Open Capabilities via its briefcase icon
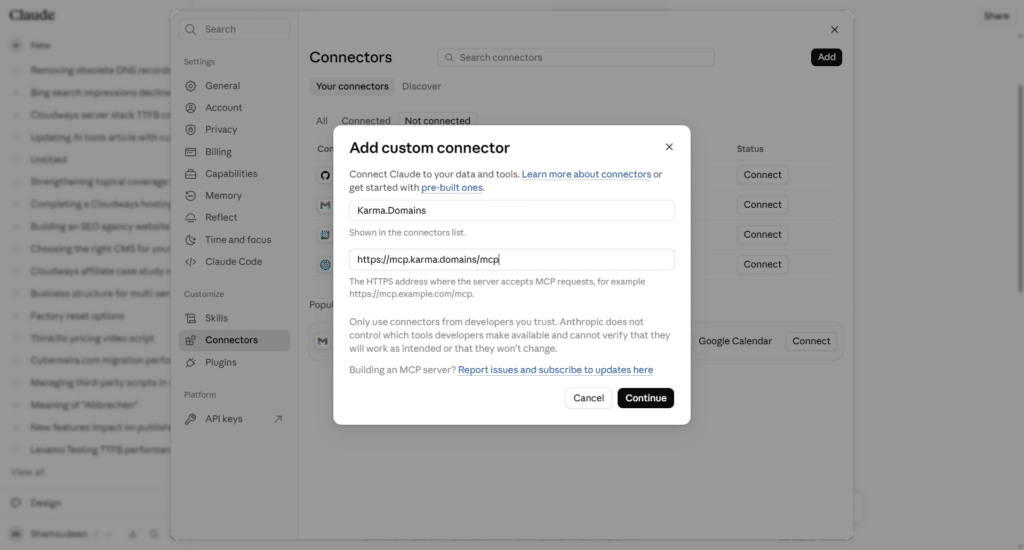This screenshot has height=550, width=1024. [191, 174]
